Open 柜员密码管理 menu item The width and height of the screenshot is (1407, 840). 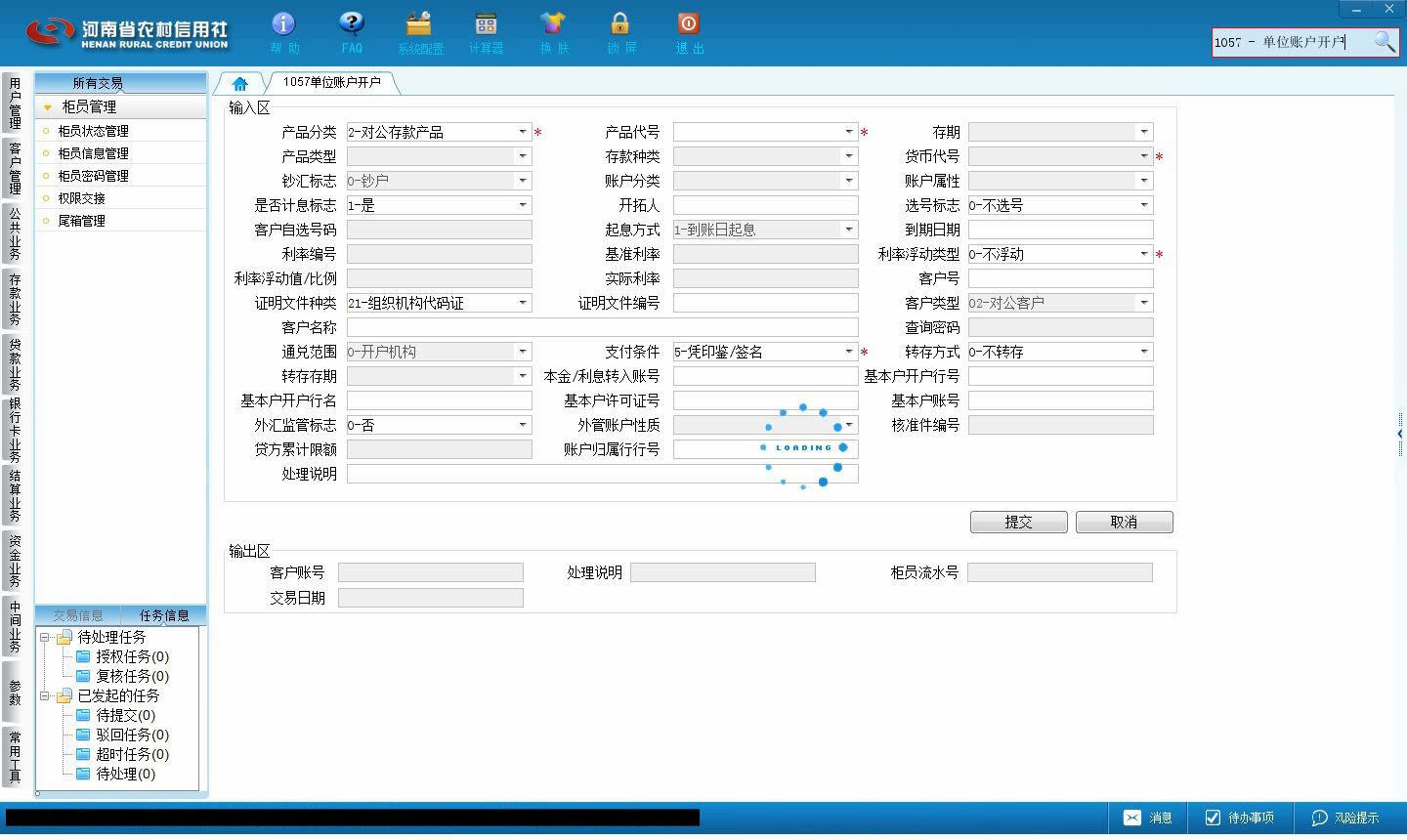(93, 176)
